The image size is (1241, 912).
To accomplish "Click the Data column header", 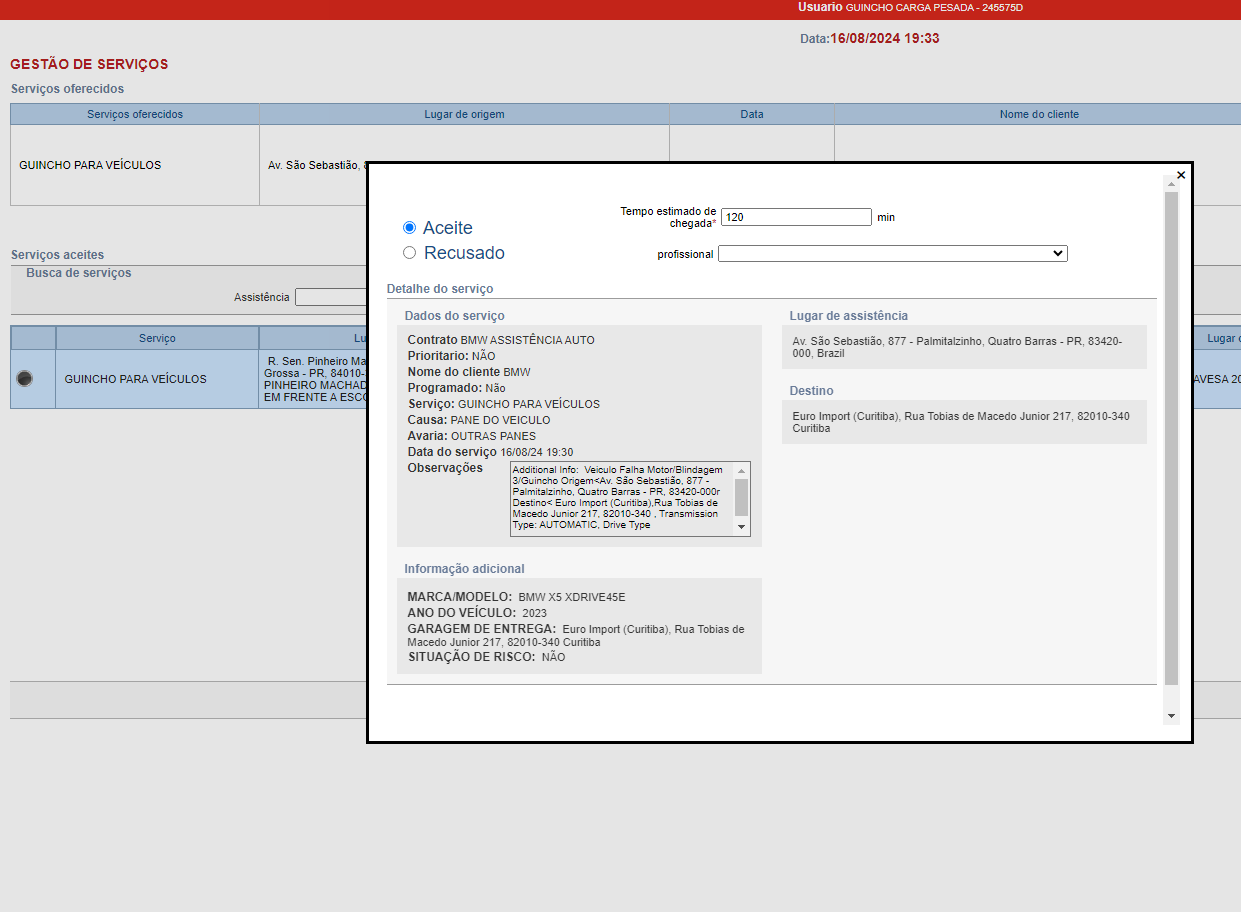I will coord(752,114).
